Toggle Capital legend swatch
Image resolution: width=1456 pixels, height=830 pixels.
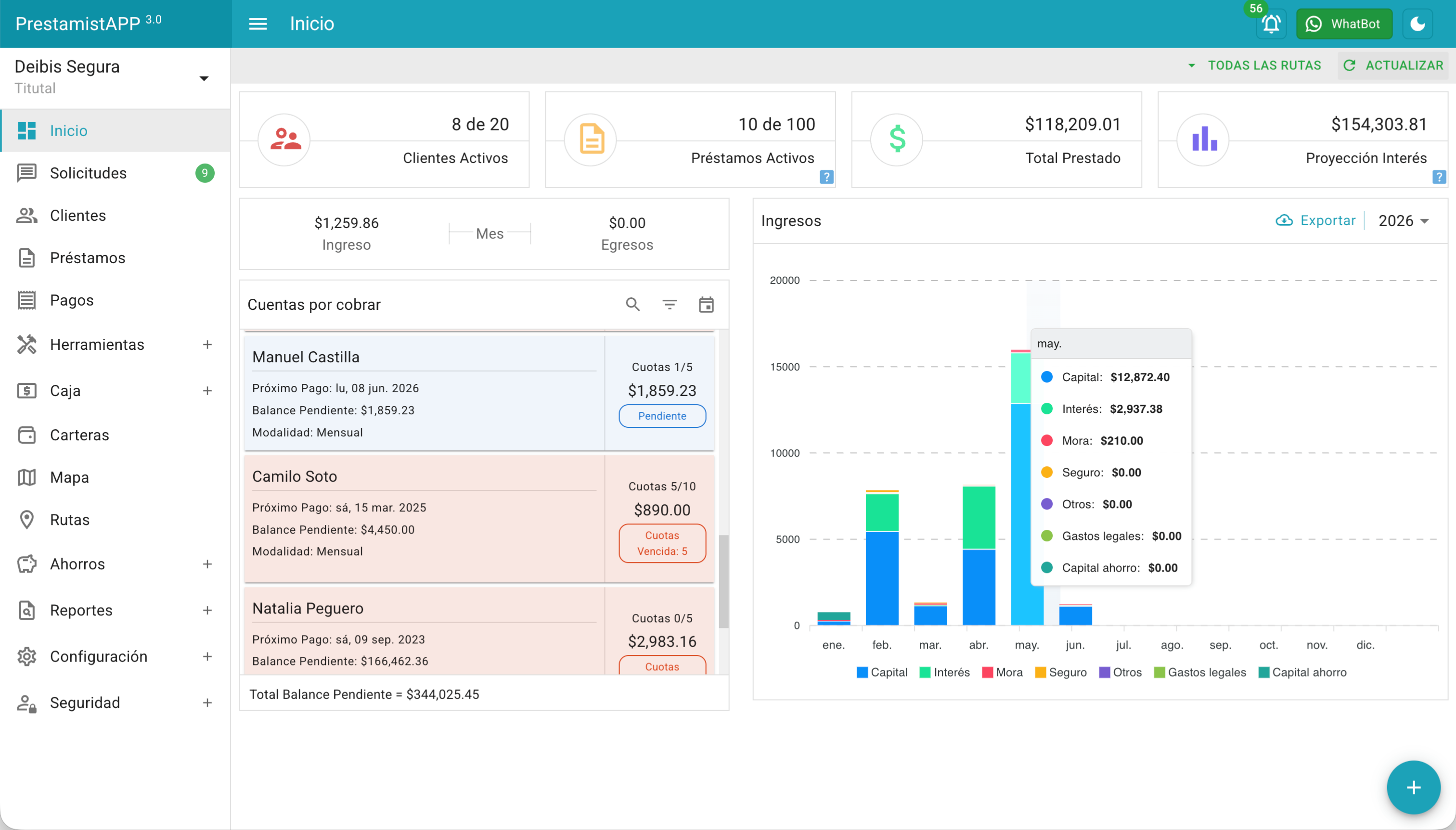coord(862,672)
